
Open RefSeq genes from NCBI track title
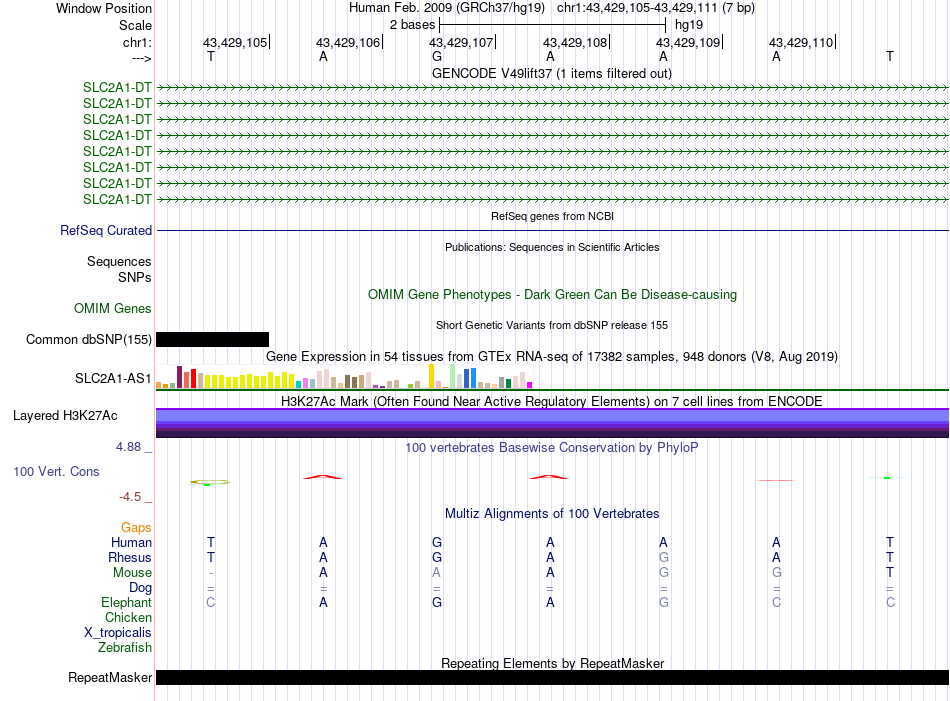552,216
